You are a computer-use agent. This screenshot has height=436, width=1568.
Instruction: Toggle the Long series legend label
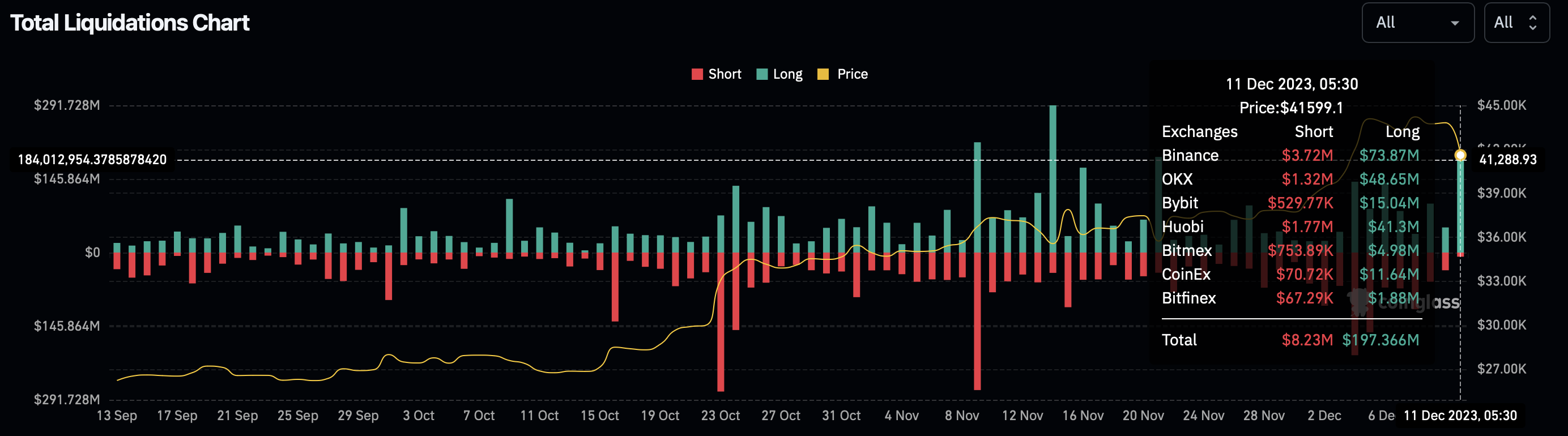787,74
